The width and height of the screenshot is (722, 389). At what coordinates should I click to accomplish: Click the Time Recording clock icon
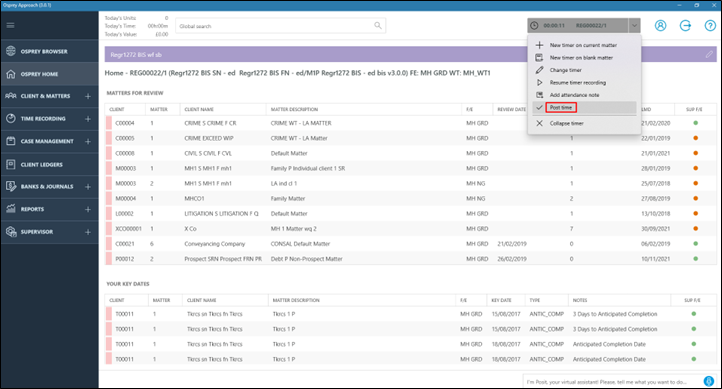coord(11,118)
